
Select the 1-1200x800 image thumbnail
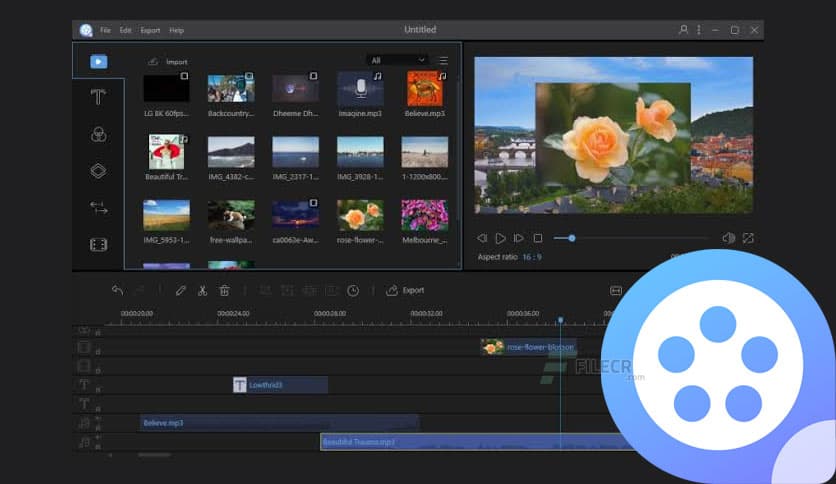click(x=425, y=152)
